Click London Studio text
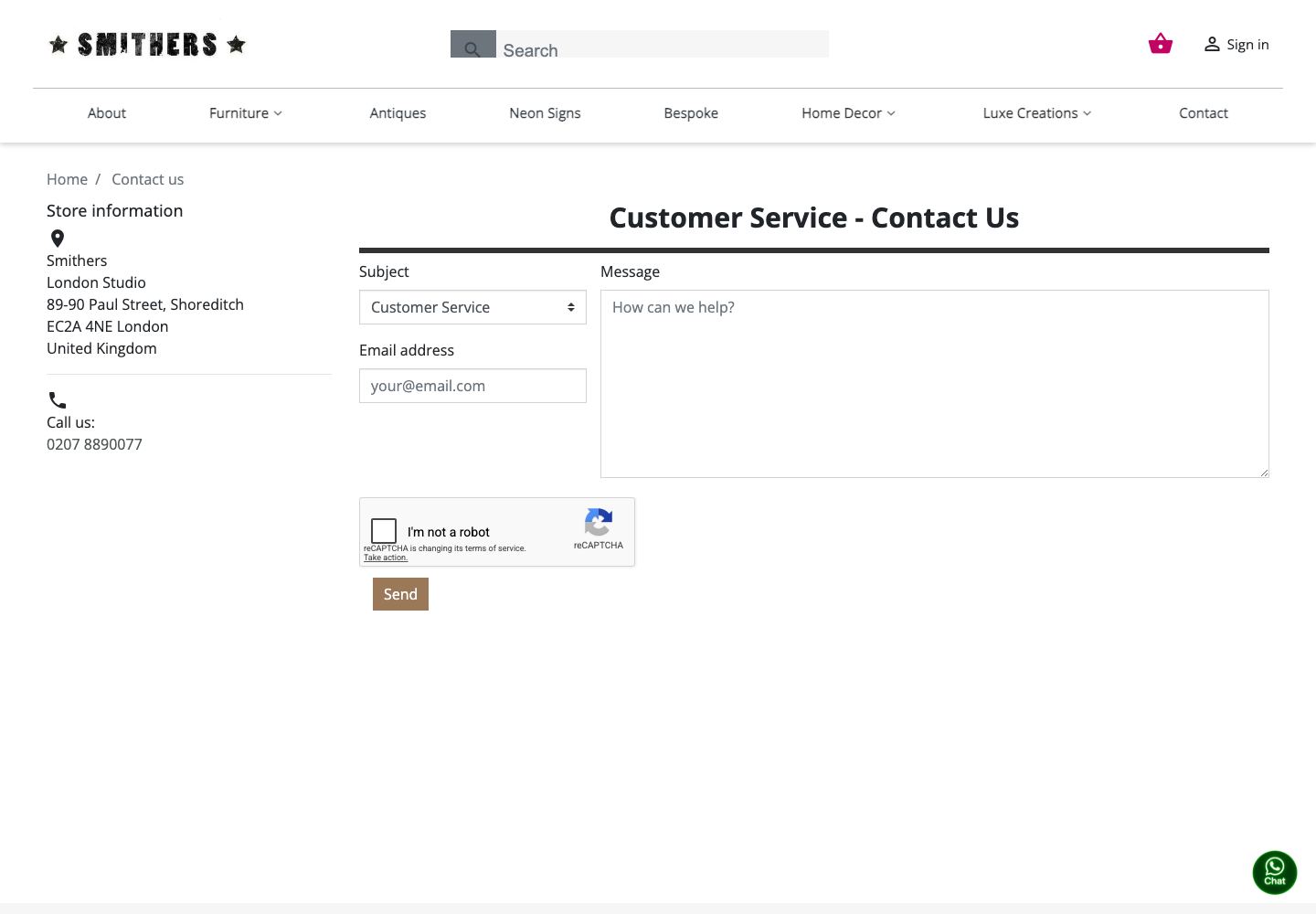1316x914 pixels. click(x=96, y=282)
